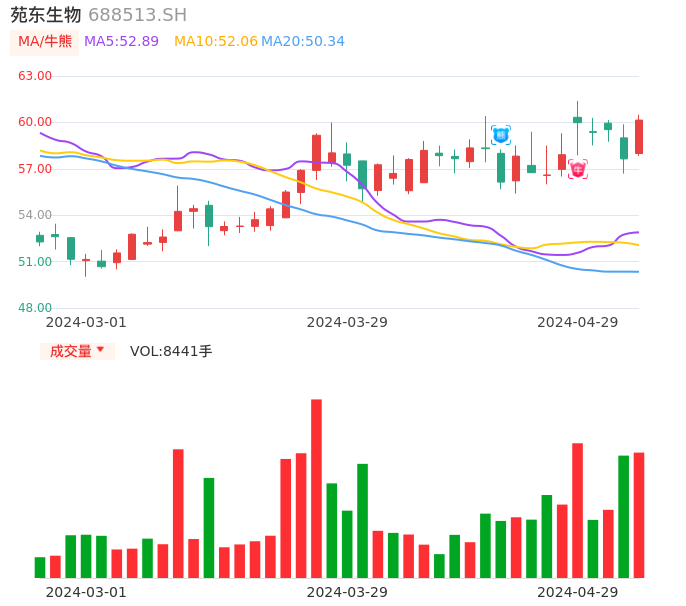
Task: Toggle the MA5 line legend
Action: pos(121,42)
